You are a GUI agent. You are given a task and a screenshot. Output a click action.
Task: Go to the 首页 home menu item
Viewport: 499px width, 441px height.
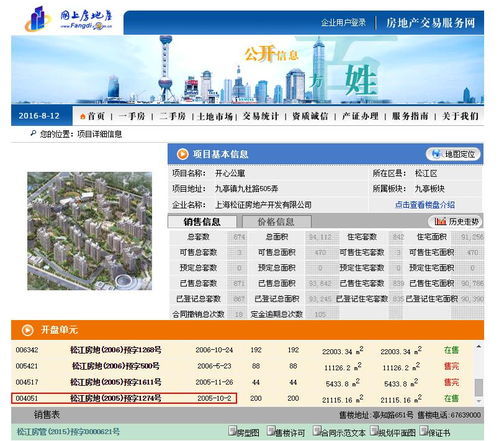point(96,116)
